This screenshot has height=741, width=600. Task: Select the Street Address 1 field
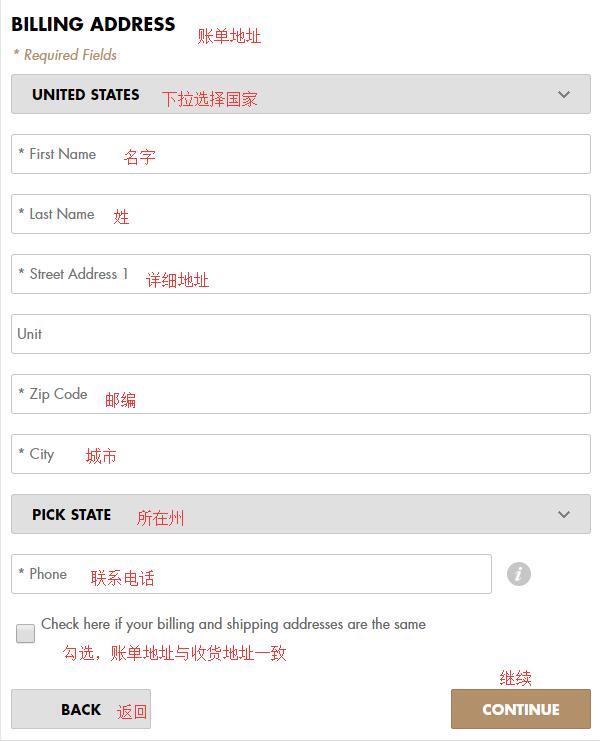point(300,274)
